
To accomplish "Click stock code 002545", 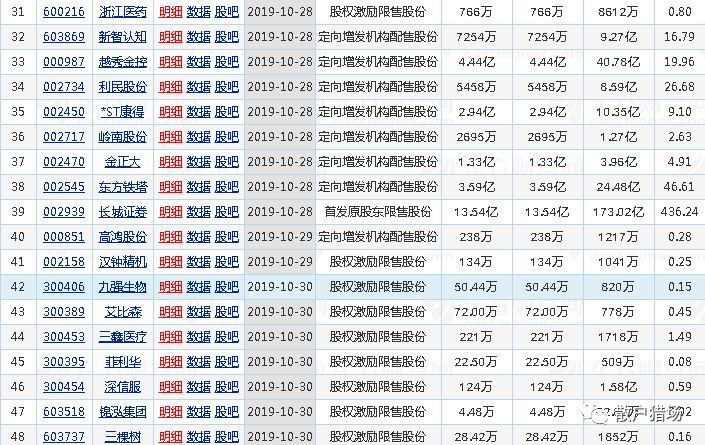I will (x=64, y=187).
